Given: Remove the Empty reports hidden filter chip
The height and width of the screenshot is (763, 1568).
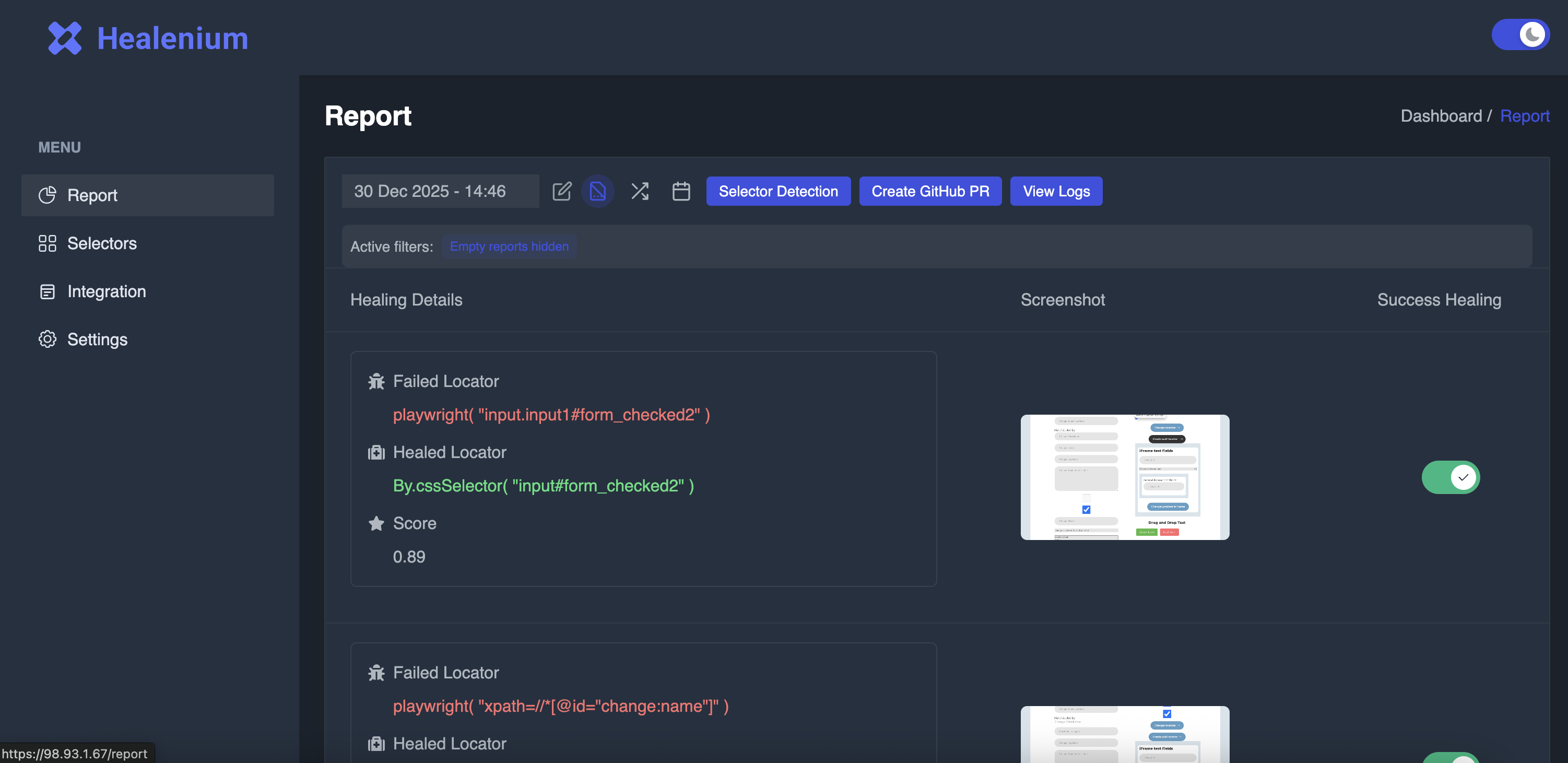Looking at the screenshot, I should click(509, 246).
